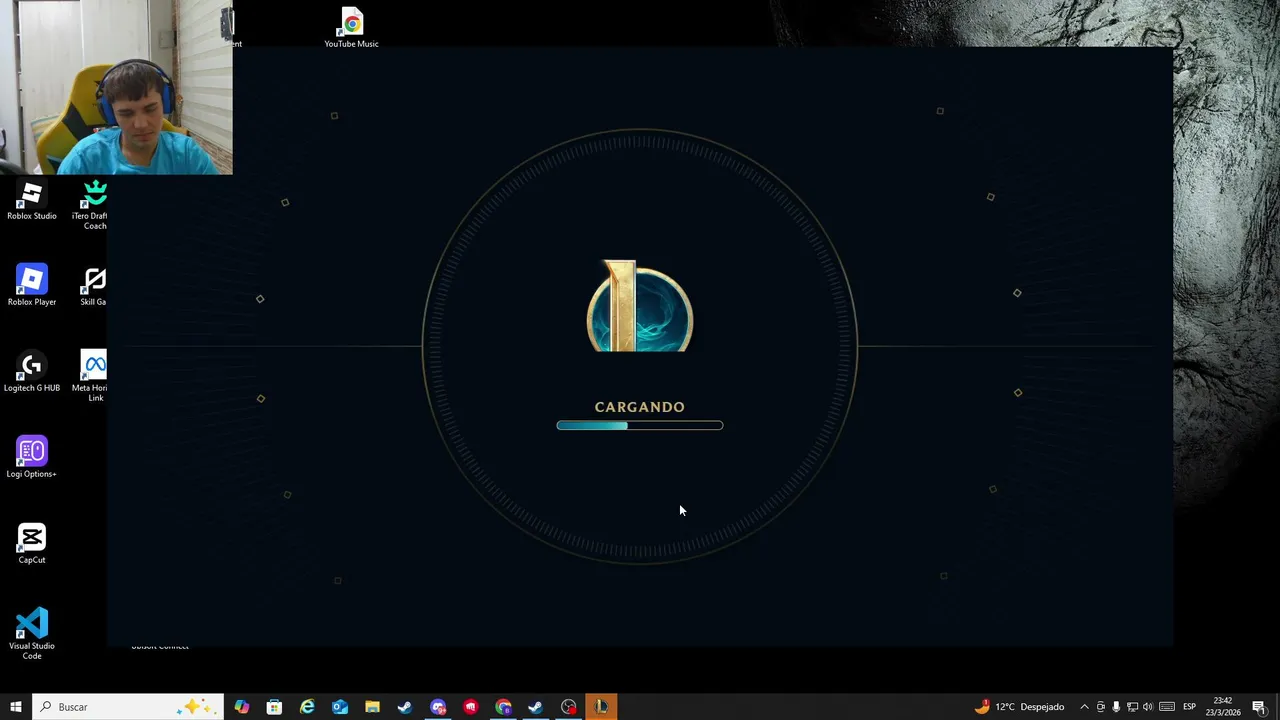
Task: Focus the Buscar taskbar search box
Action: pos(128,707)
